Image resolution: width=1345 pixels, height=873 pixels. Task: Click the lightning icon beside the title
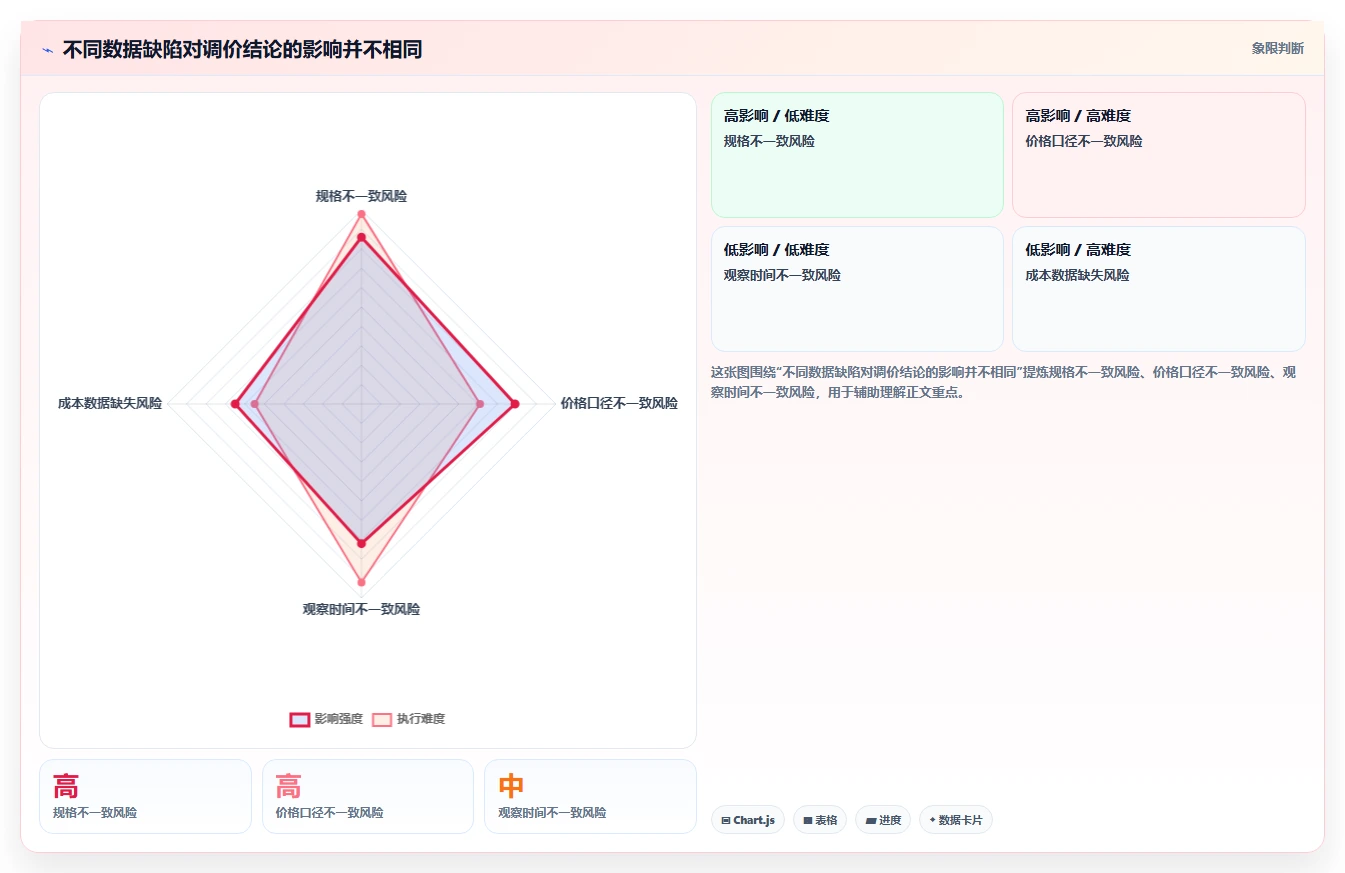click(47, 49)
